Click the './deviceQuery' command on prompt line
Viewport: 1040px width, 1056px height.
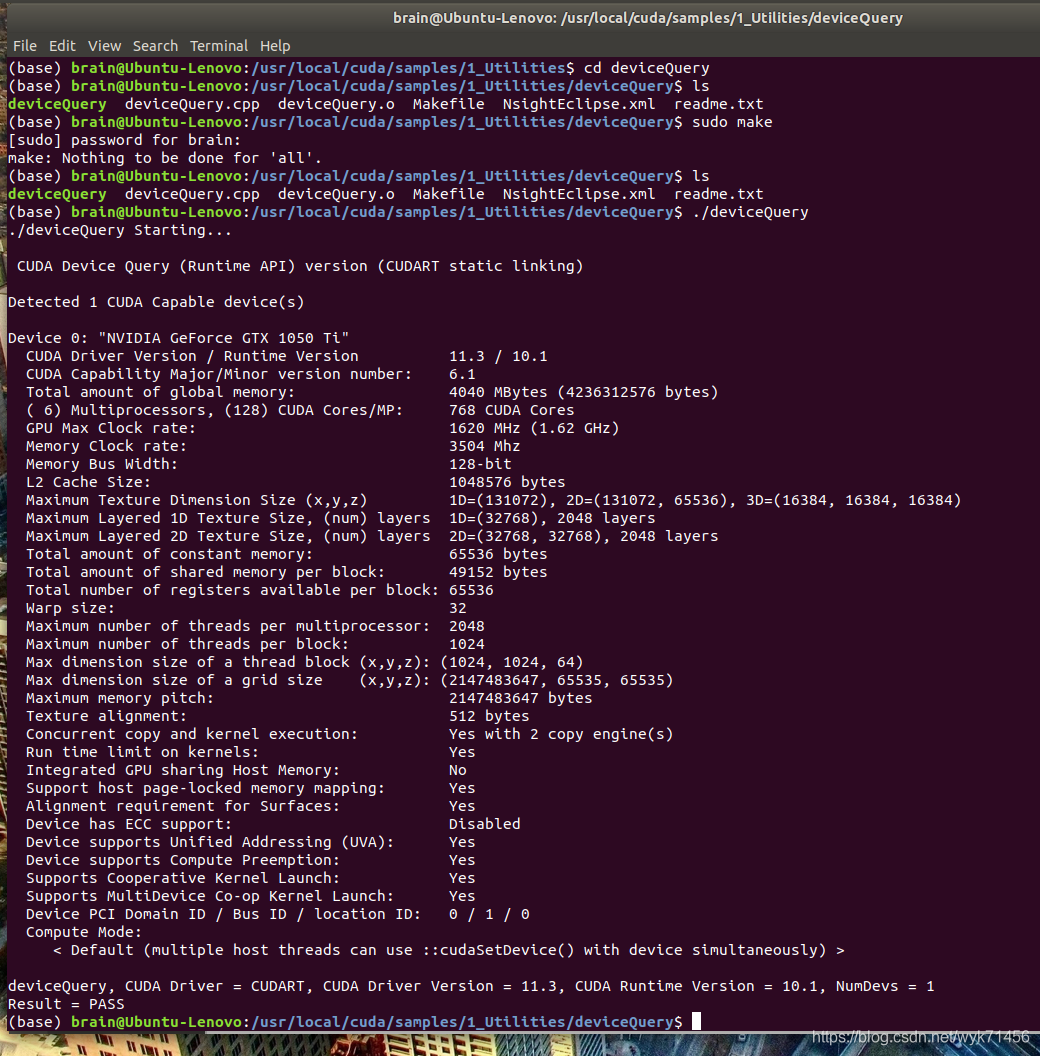pyautogui.click(x=750, y=212)
